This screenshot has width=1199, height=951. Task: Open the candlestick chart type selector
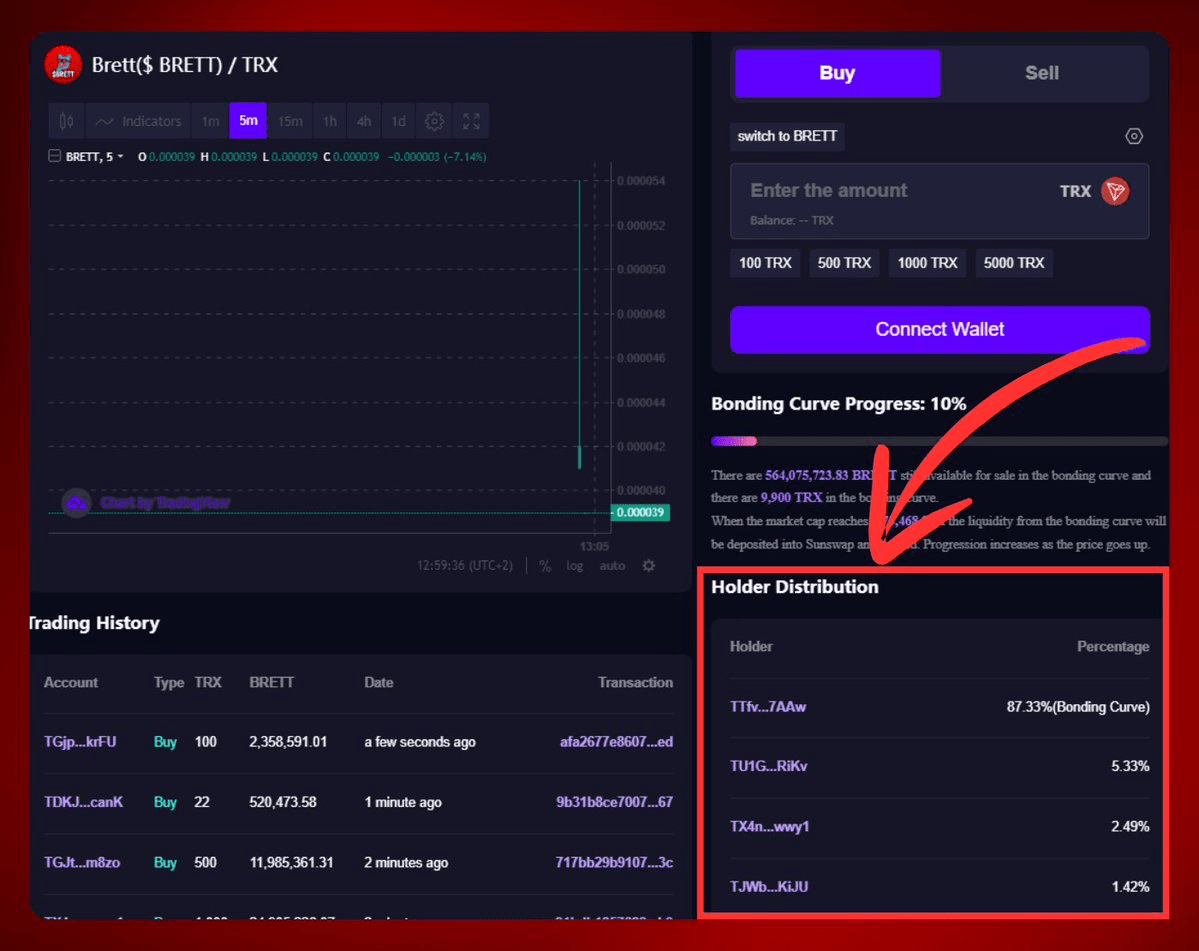(x=67, y=121)
